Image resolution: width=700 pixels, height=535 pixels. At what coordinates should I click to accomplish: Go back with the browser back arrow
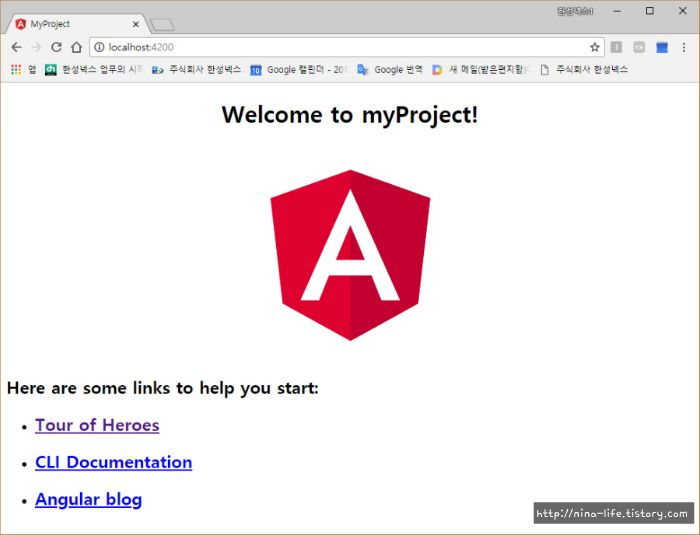17,47
